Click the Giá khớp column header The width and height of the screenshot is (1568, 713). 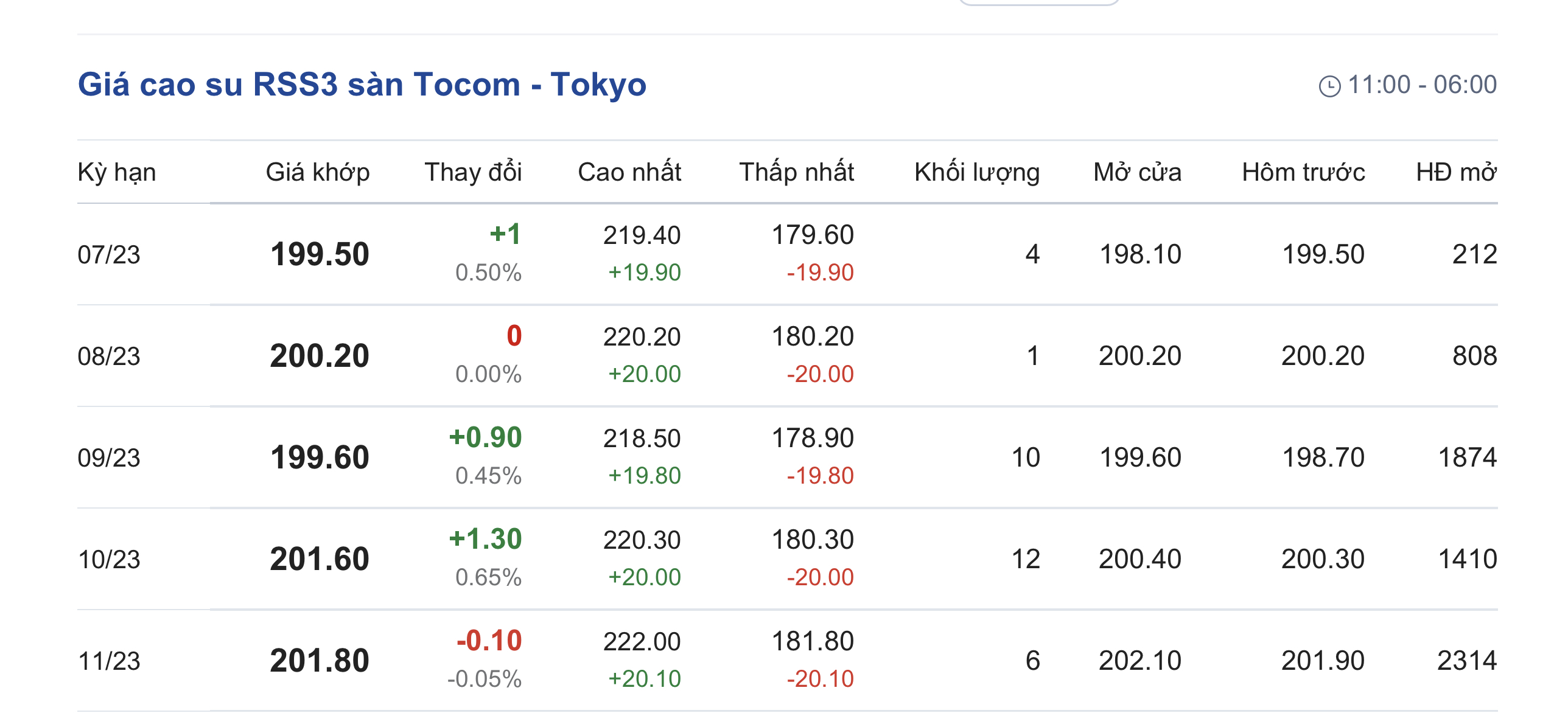[317, 172]
